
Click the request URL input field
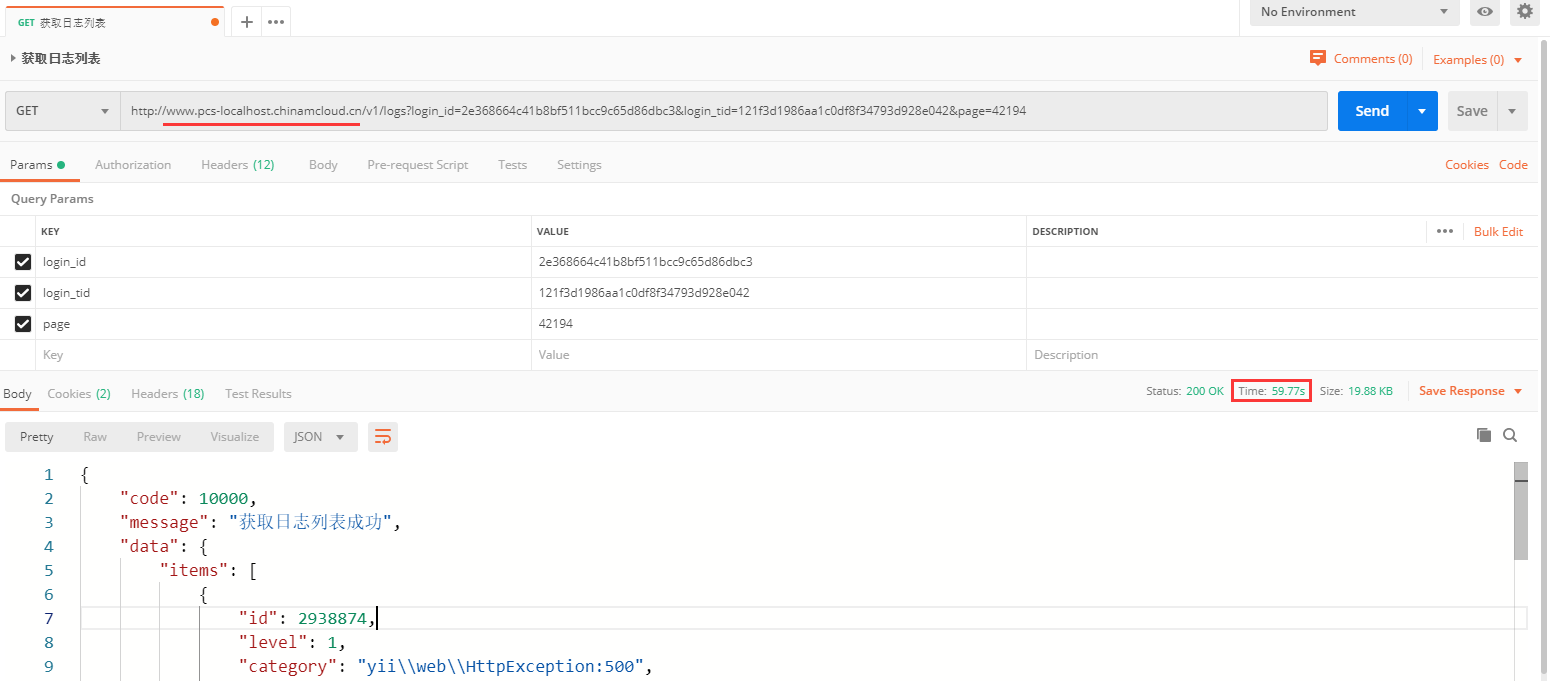(x=720, y=111)
